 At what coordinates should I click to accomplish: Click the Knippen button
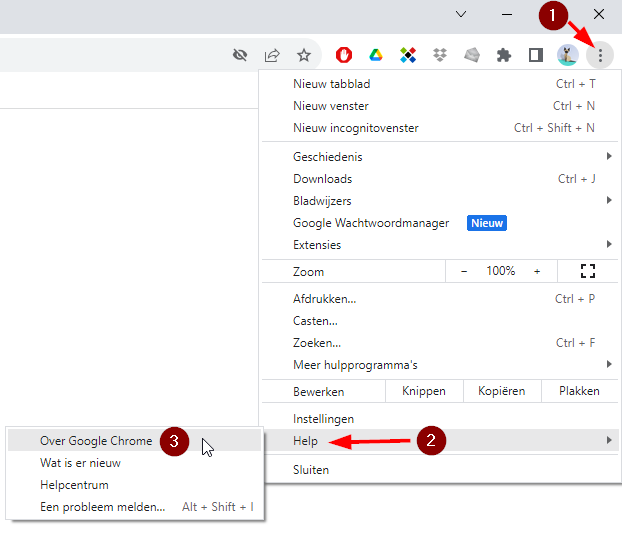point(424,391)
